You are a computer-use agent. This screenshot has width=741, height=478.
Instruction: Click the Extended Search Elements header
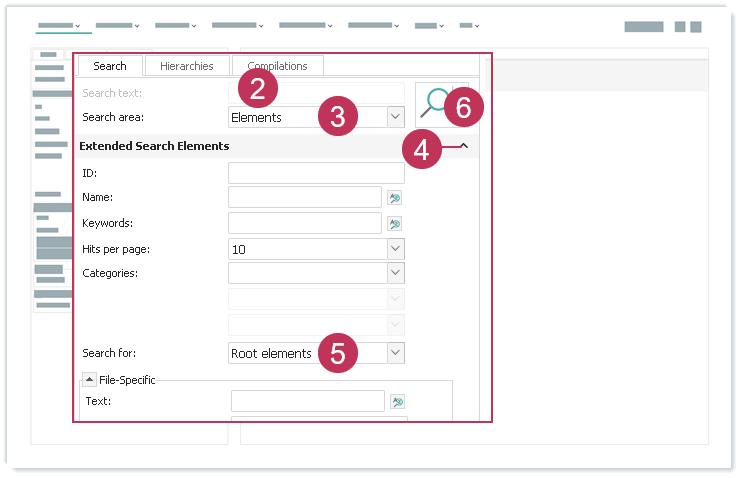155,146
